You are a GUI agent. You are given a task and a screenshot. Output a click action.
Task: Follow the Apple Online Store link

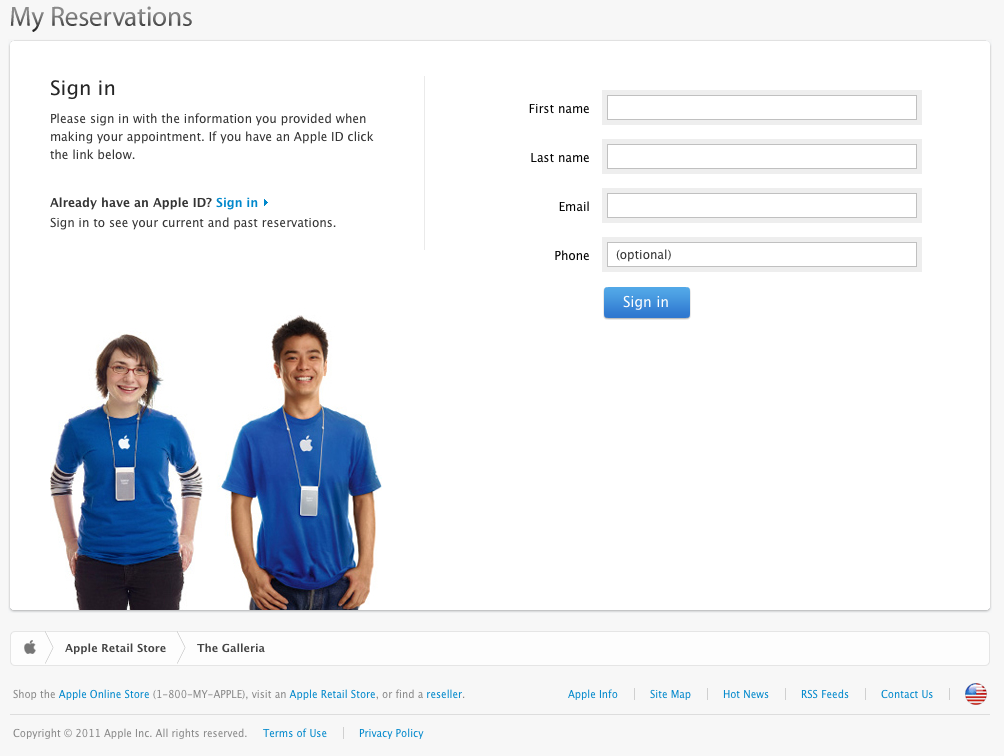coord(104,694)
